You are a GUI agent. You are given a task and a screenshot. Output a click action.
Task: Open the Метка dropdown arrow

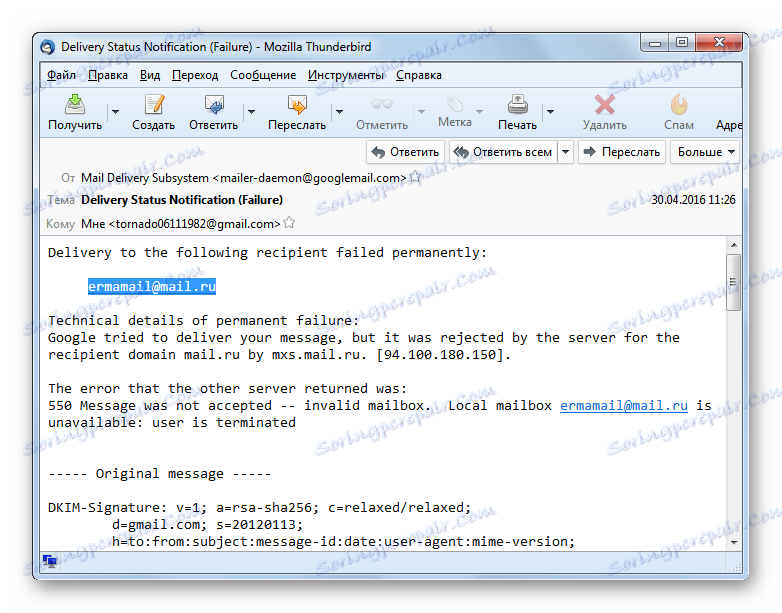[480, 112]
